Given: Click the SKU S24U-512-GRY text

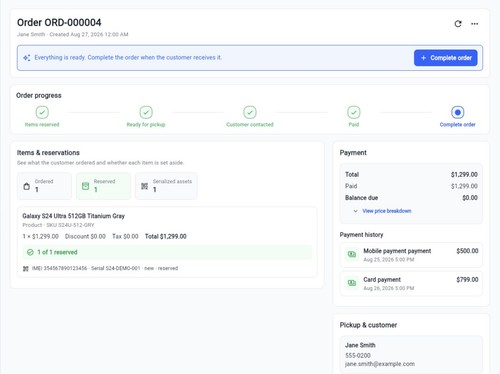Looking at the screenshot, I should (70, 225).
